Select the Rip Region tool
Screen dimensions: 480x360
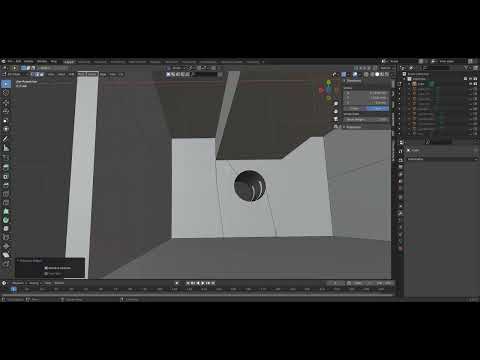click(6, 264)
